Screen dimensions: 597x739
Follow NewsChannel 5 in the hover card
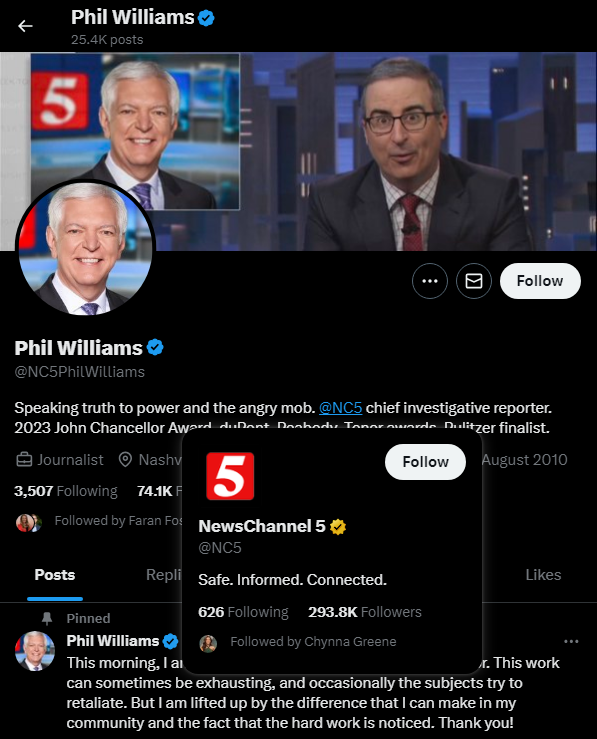[x=425, y=462]
